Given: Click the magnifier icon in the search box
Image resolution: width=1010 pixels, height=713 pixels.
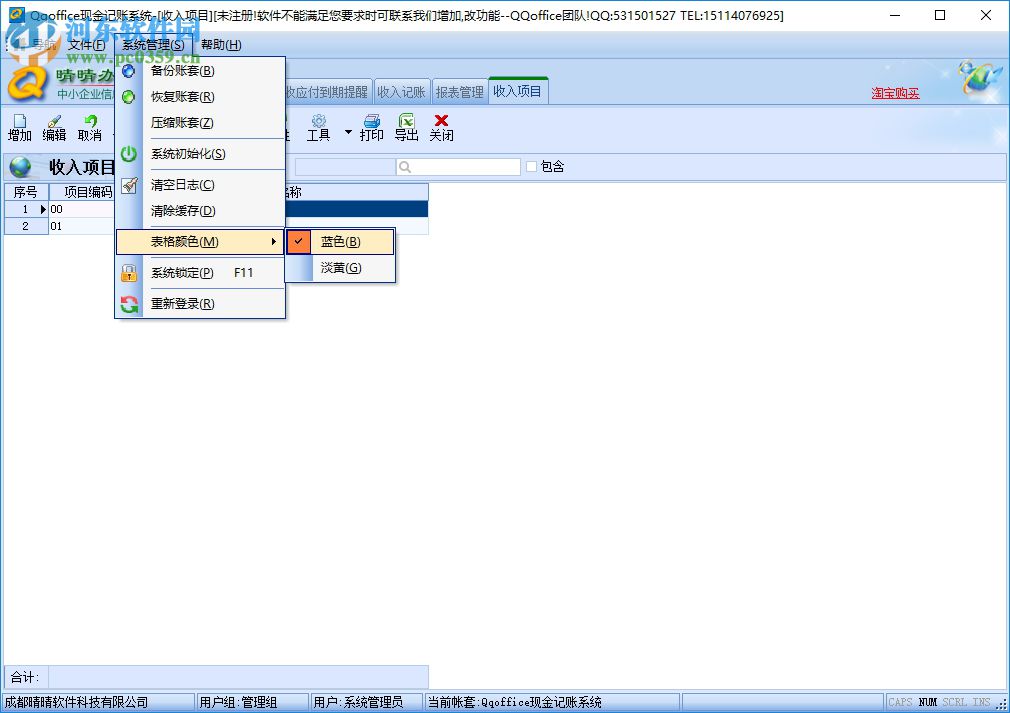Looking at the screenshot, I should click(403, 166).
